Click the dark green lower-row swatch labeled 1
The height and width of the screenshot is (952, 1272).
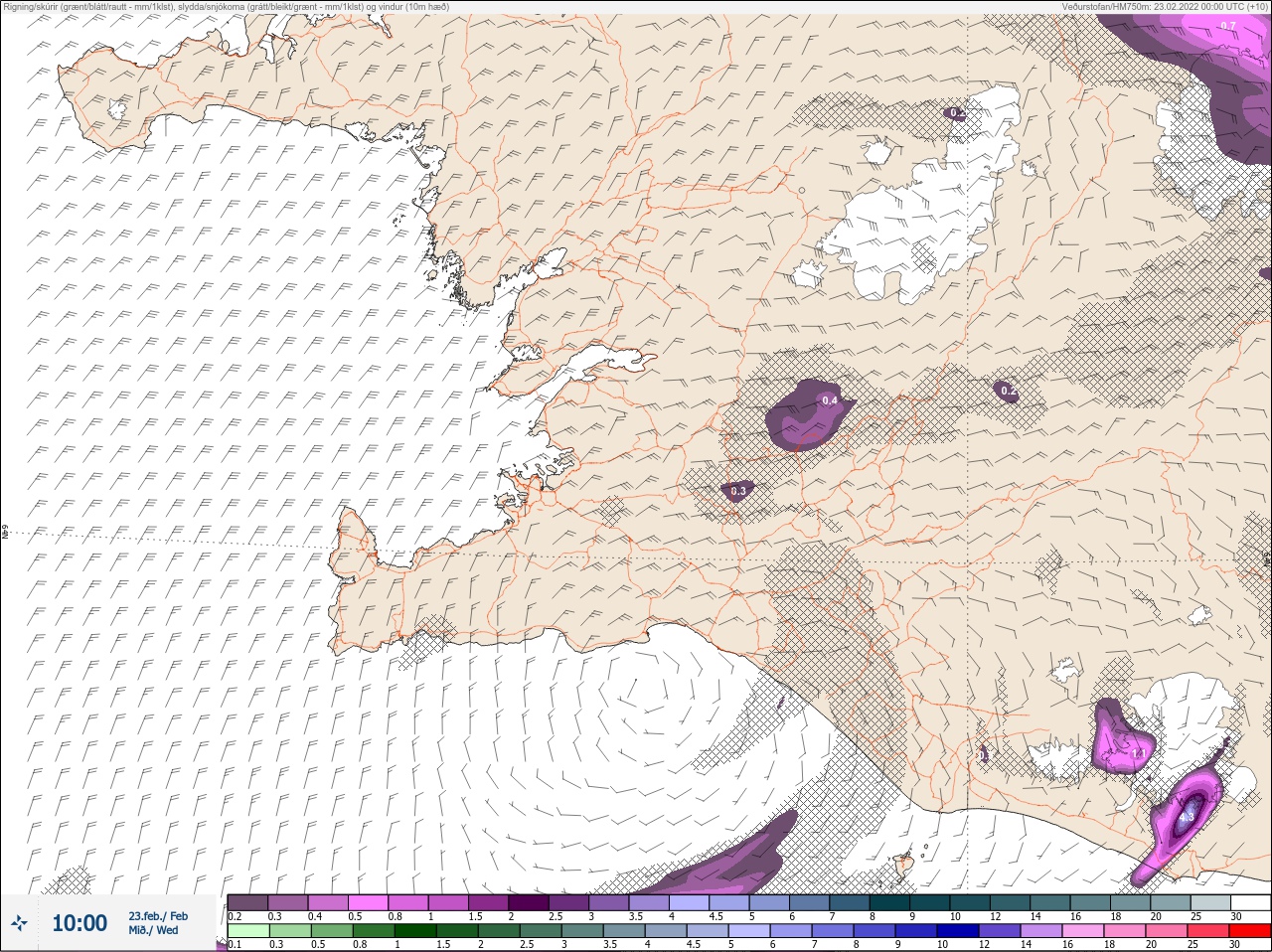pos(414,931)
